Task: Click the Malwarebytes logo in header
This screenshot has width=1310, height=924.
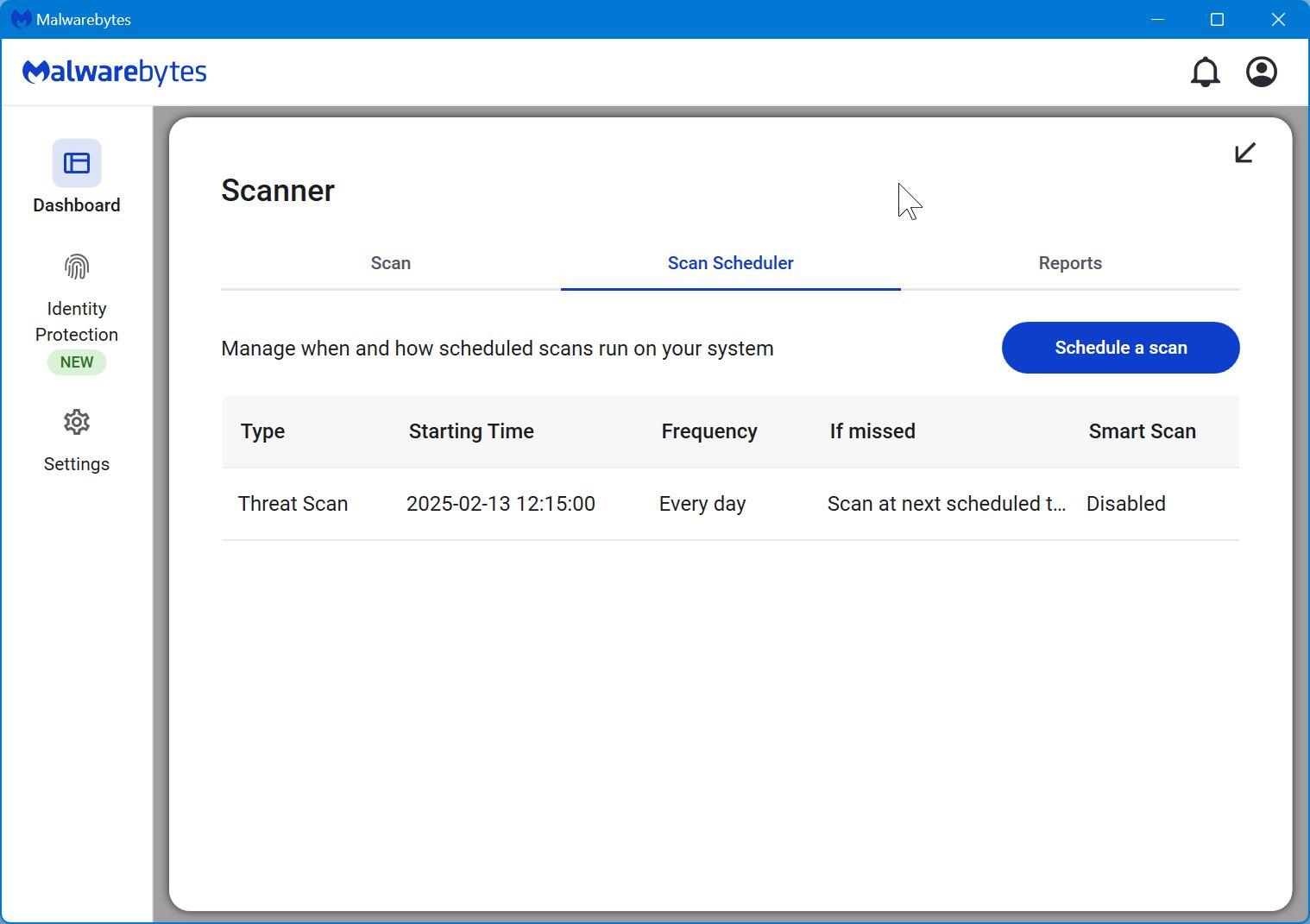Action: [115, 72]
